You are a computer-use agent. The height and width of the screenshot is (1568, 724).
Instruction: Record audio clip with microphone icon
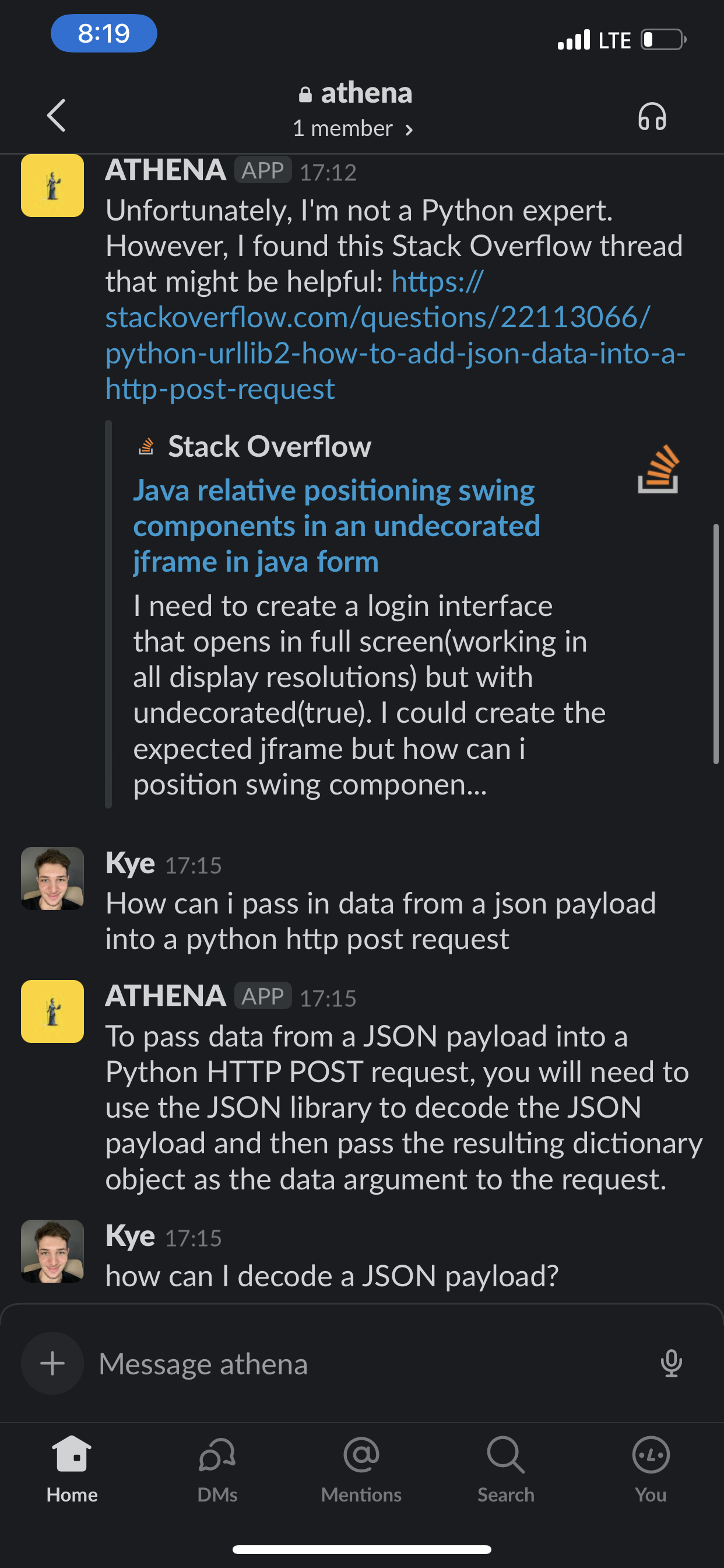click(x=671, y=1363)
